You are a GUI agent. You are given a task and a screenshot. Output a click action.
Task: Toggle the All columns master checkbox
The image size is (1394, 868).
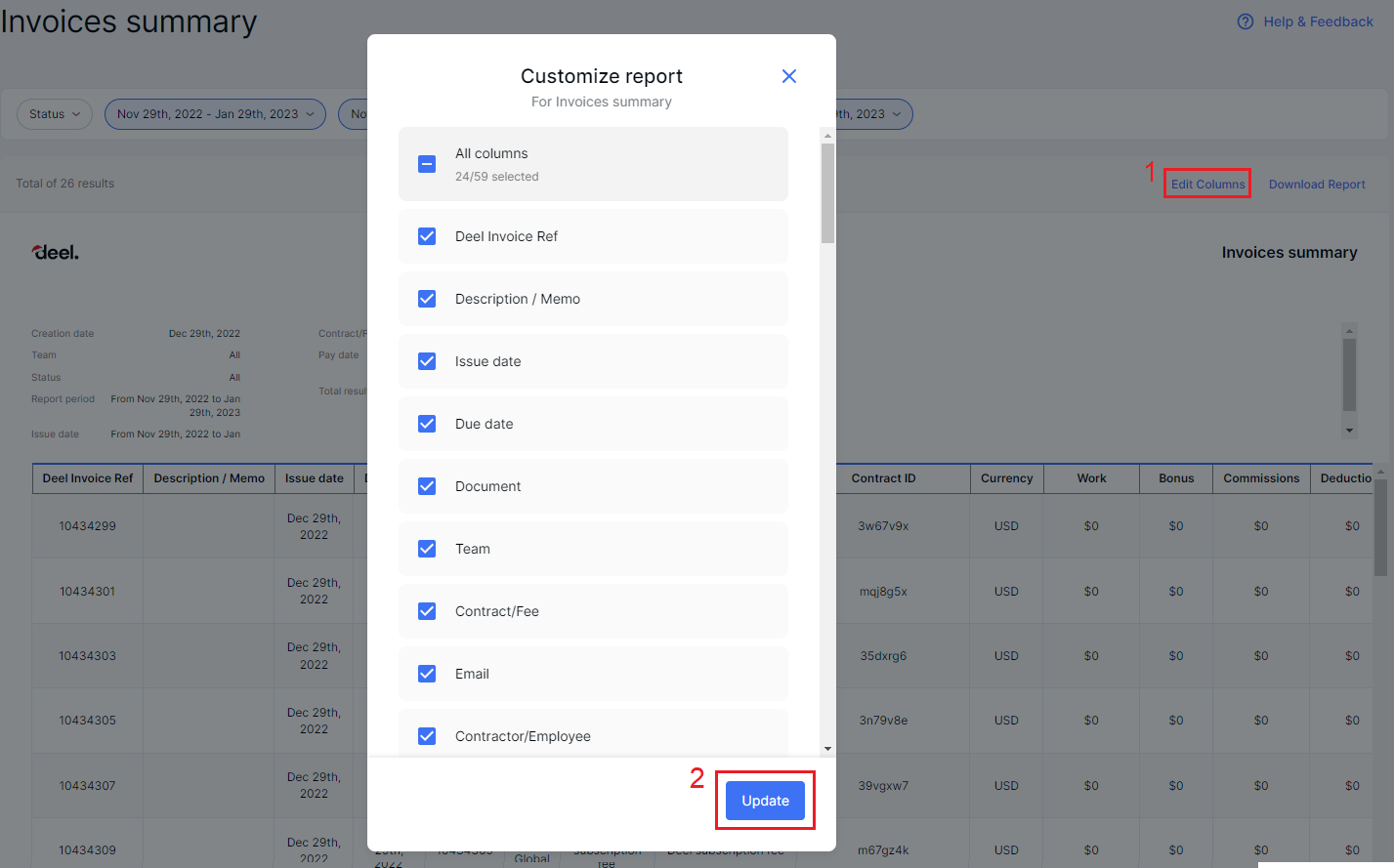point(427,163)
